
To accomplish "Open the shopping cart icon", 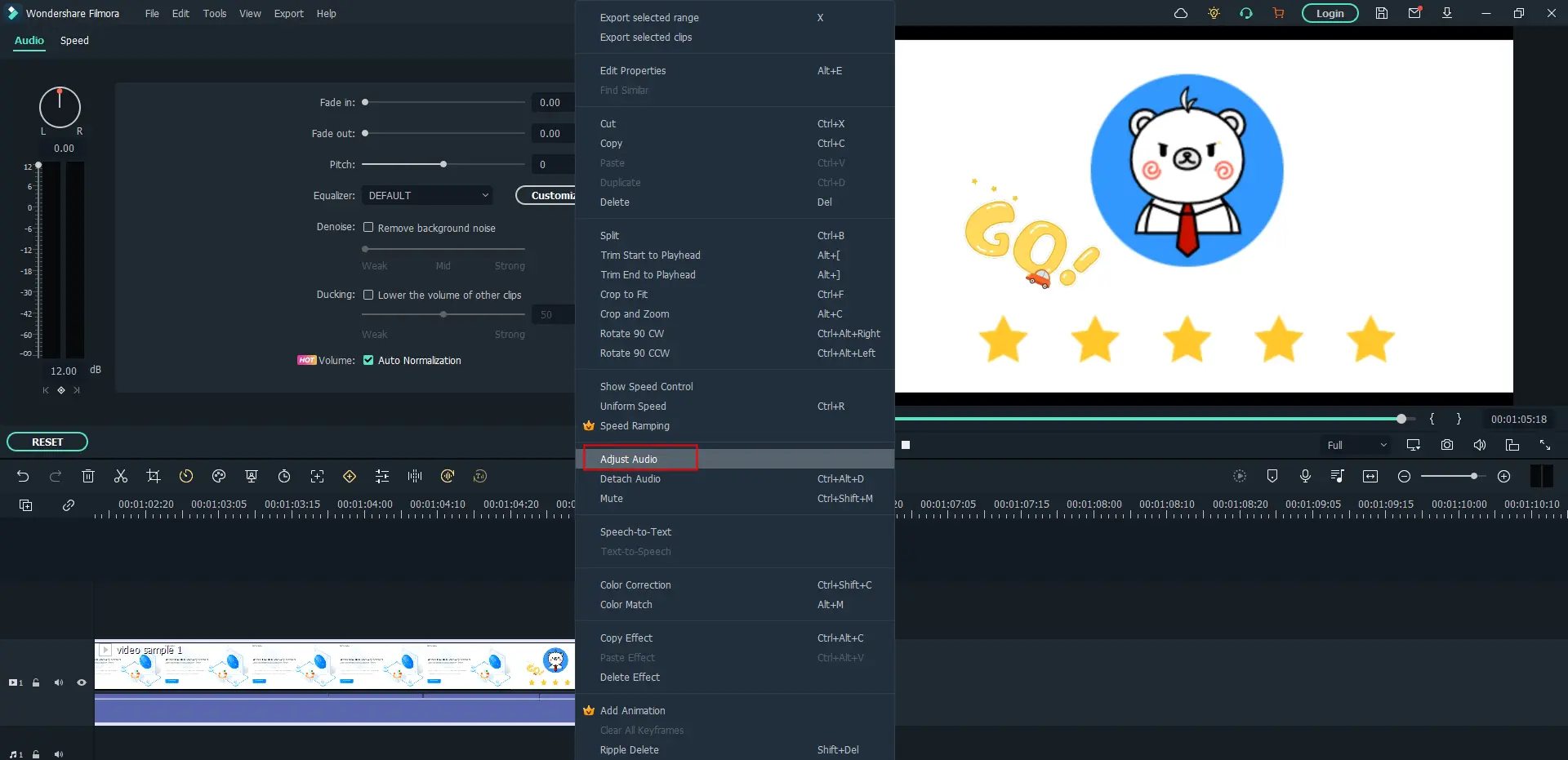I will [1279, 13].
